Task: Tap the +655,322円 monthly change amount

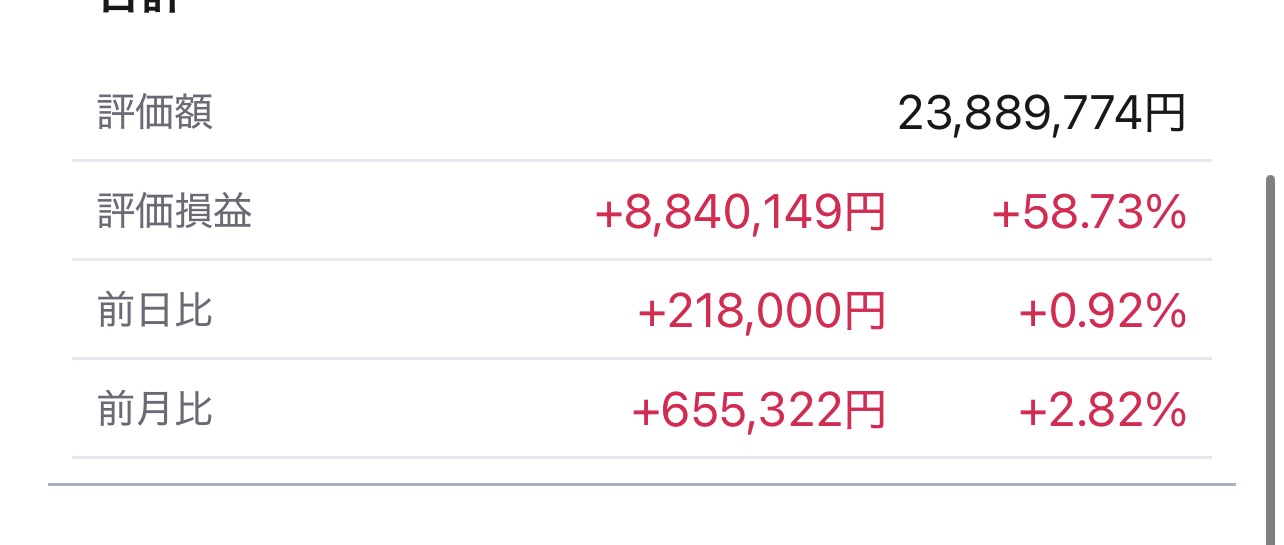Action: (758, 411)
